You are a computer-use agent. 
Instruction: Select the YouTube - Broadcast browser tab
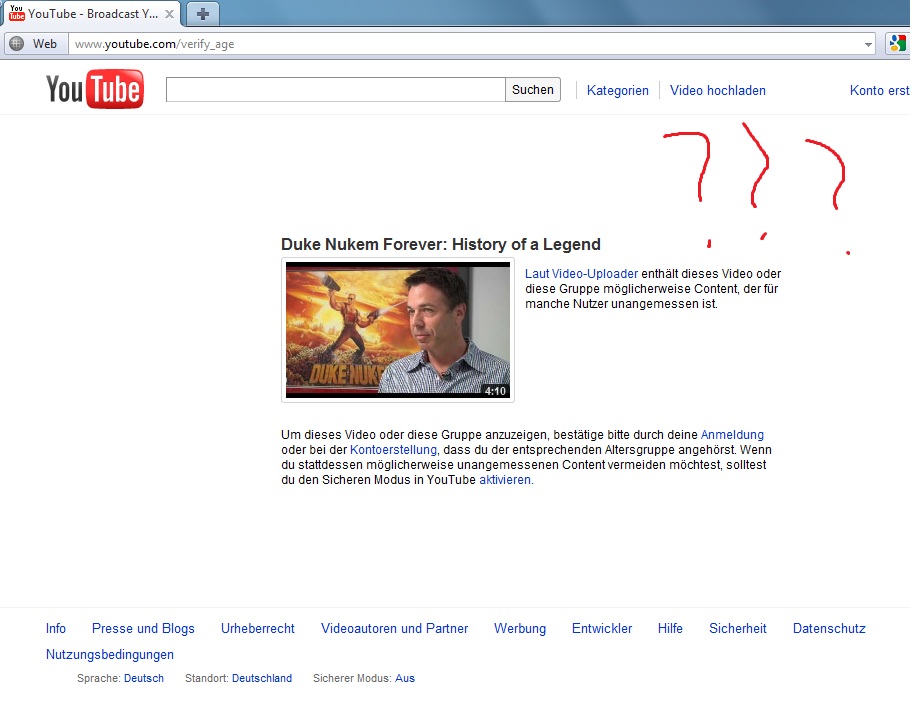pyautogui.click(x=92, y=14)
